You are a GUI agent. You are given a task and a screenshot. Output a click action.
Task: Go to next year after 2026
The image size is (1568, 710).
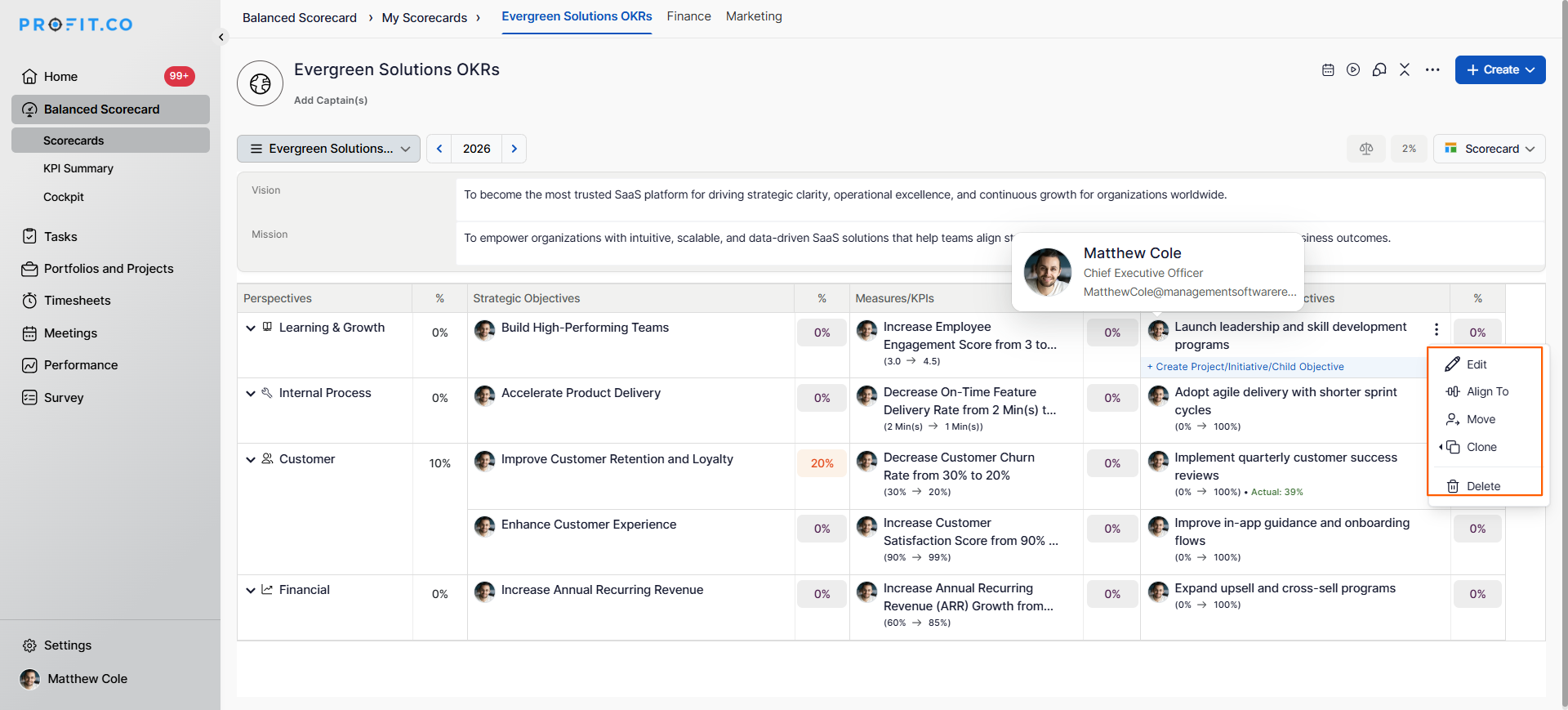(x=514, y=149)
